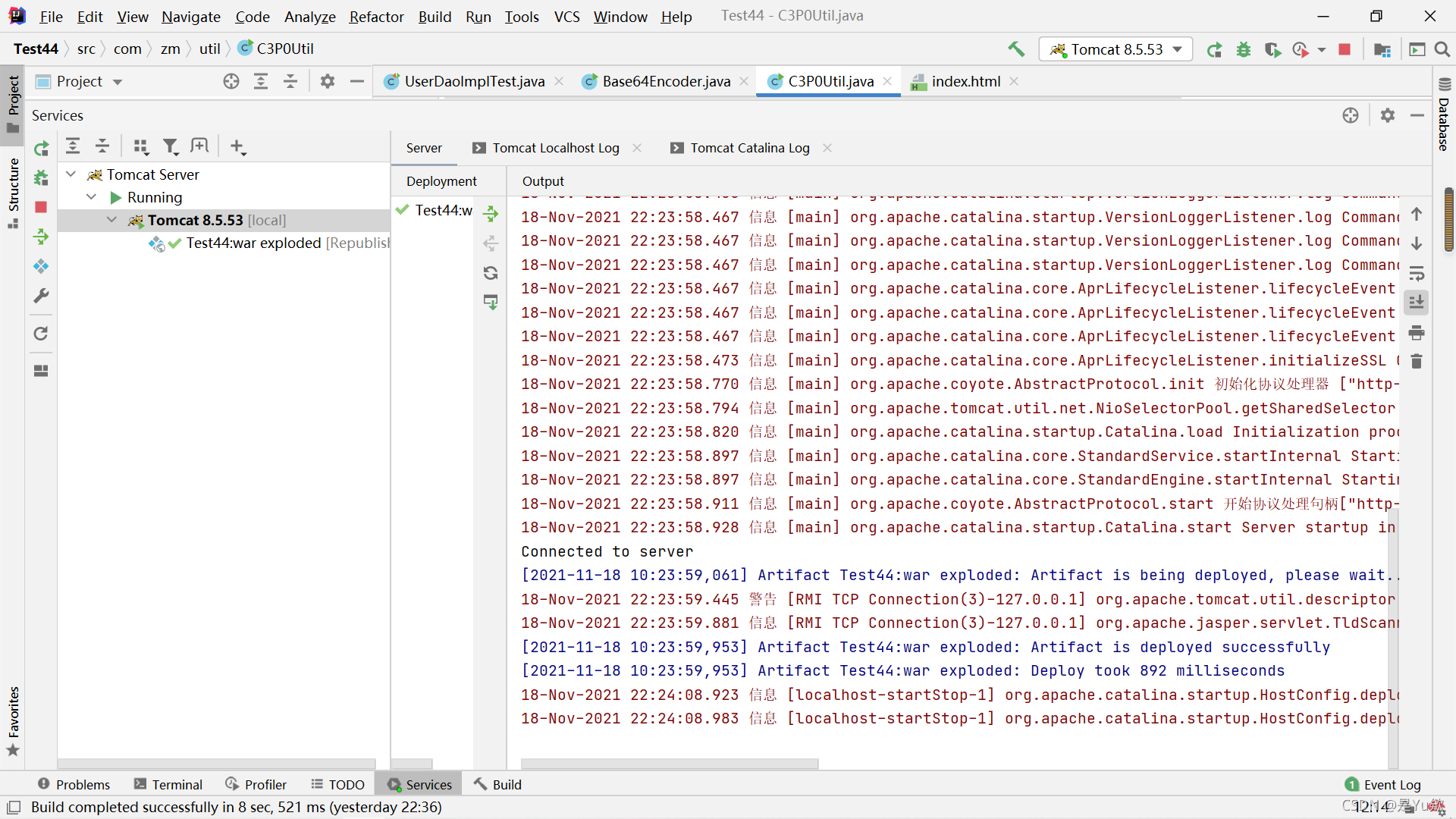Click the print output icon

pos(1416,332)
